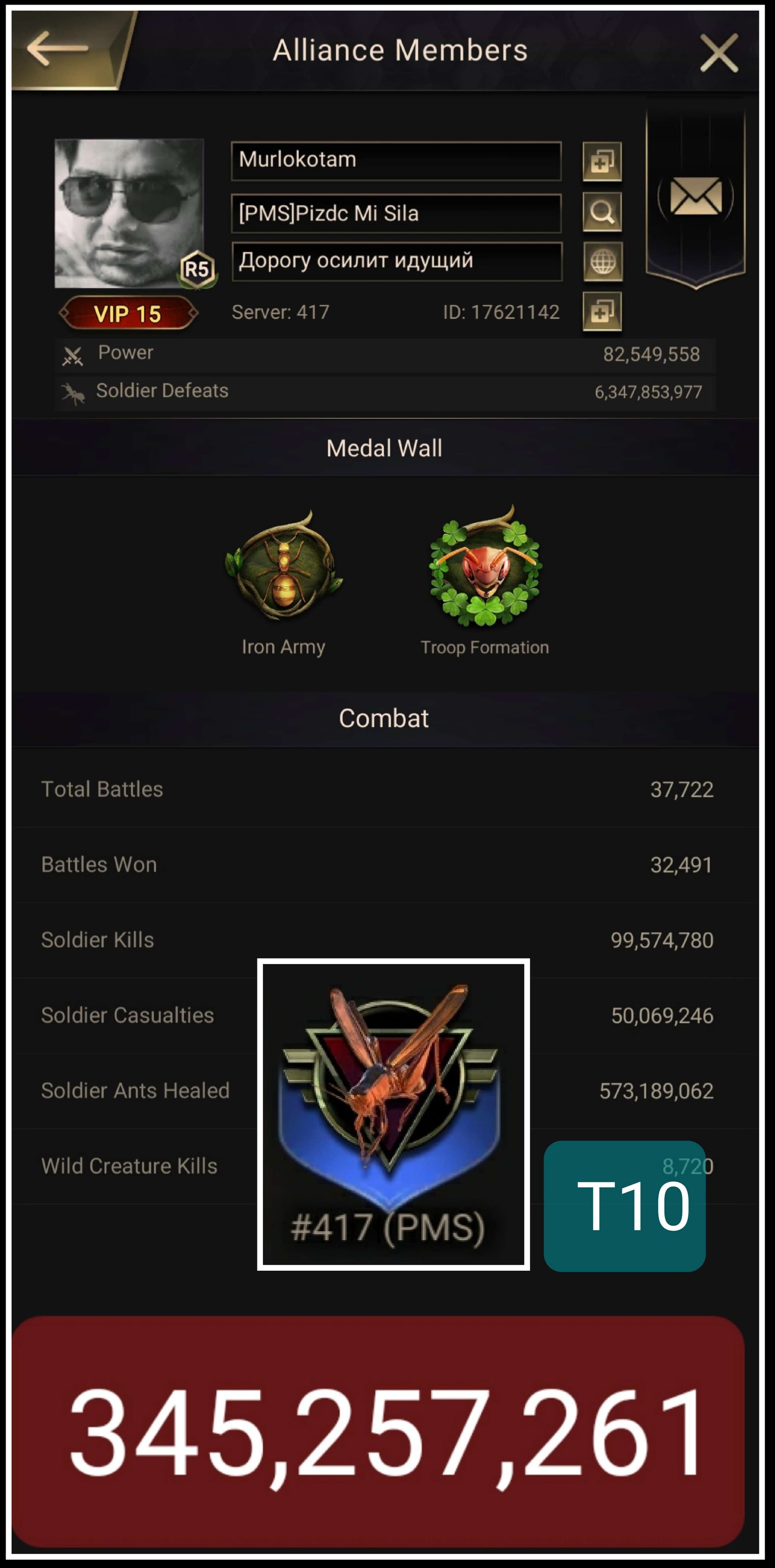The width and height of the screenshot is (775, 1568).
Task: Open the [PMS]Pizdc Mi Sila alliance field
Action: pos(396,213)
